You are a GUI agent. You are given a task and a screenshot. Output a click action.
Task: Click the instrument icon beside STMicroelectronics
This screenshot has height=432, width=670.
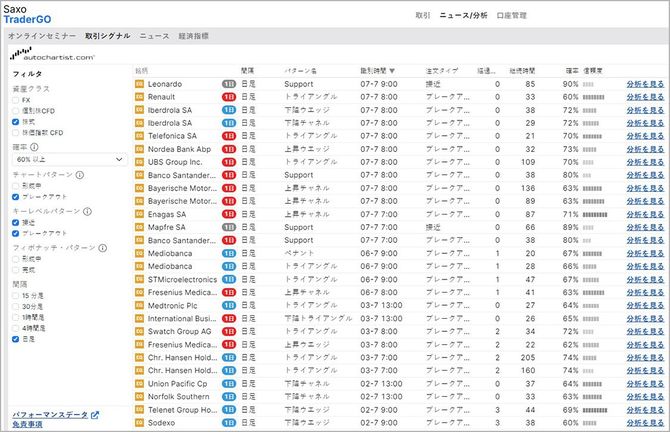pyautogui.click(x=139, y=279)
